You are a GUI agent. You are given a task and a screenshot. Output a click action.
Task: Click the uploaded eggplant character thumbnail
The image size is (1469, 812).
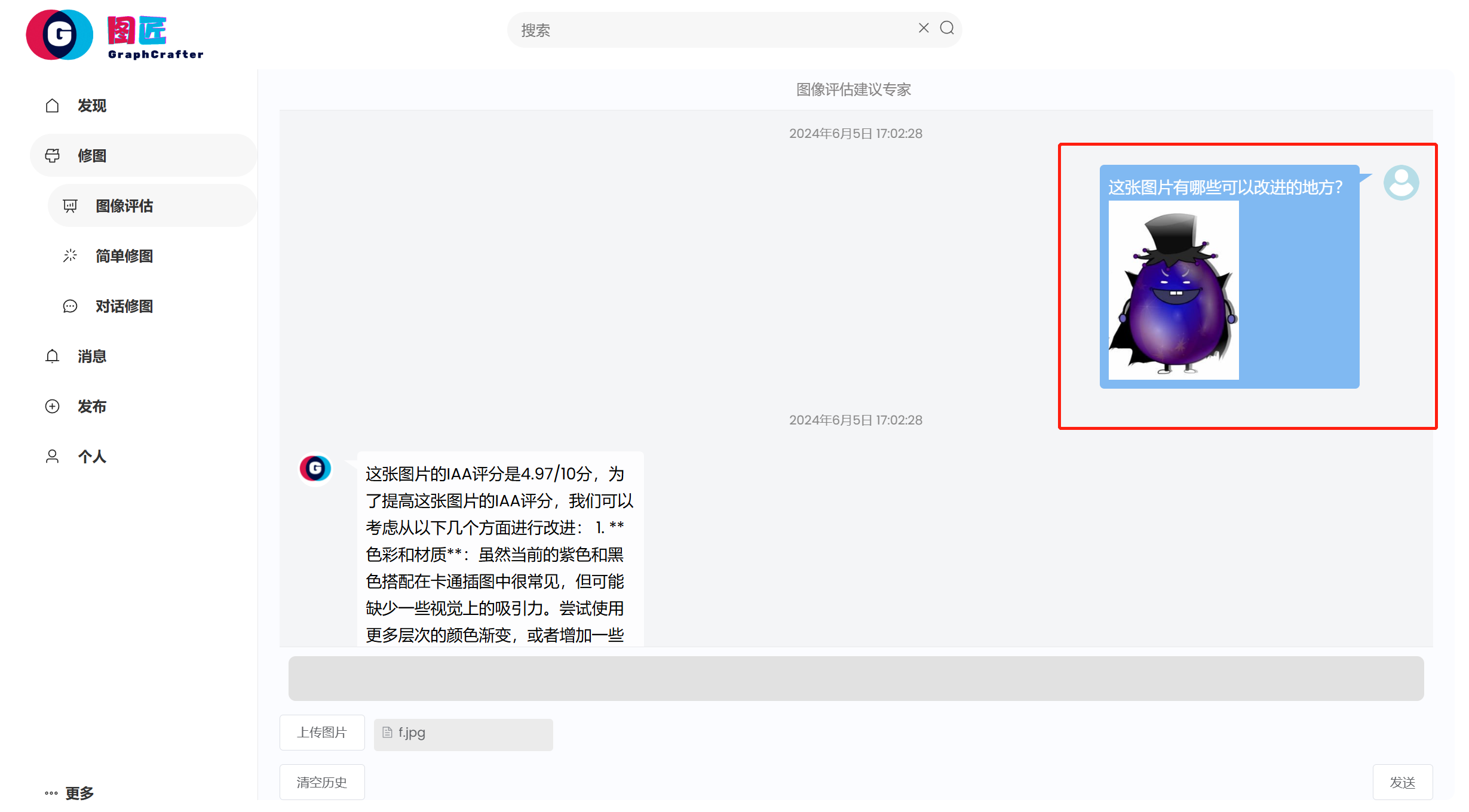point(1173,290)
